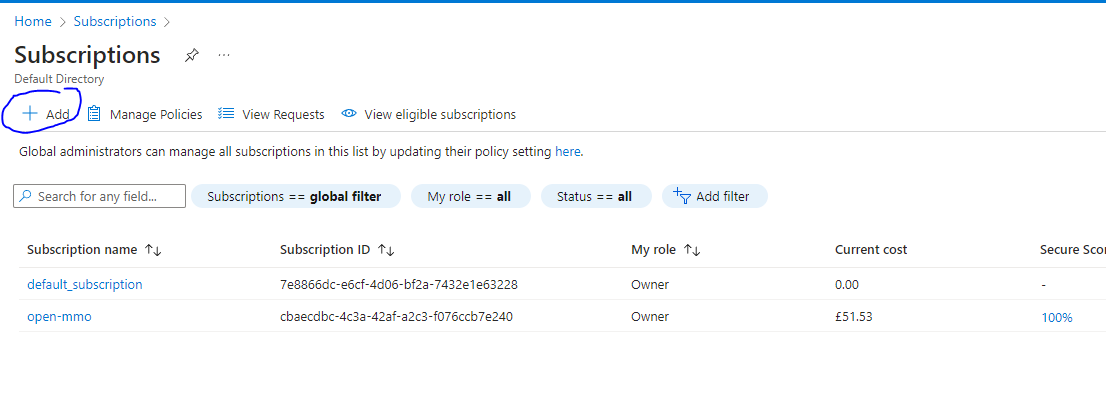This screenshot has height=402, width=1106.
Task: Click the plus Add icon
Action: click(x=30, y=114)
